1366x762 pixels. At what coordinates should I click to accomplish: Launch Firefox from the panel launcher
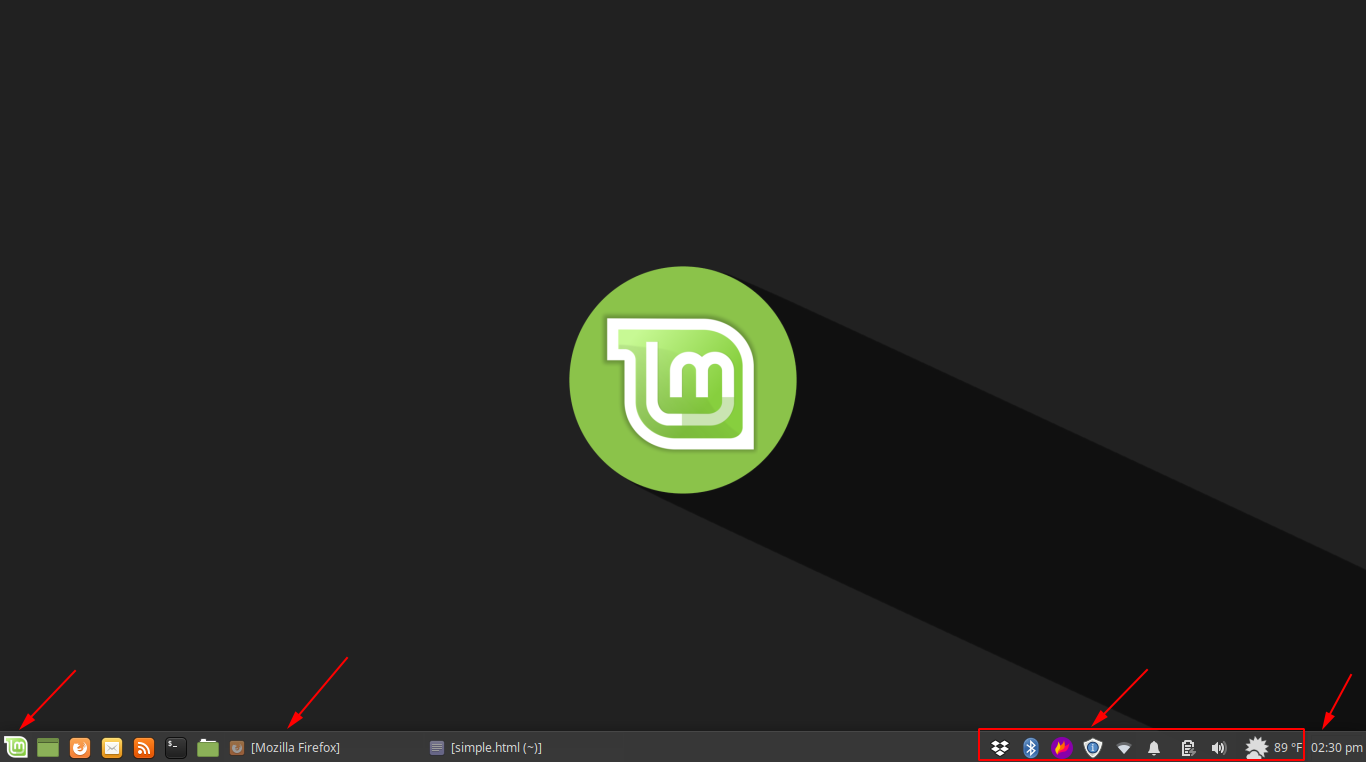click(x=79, y=747)
